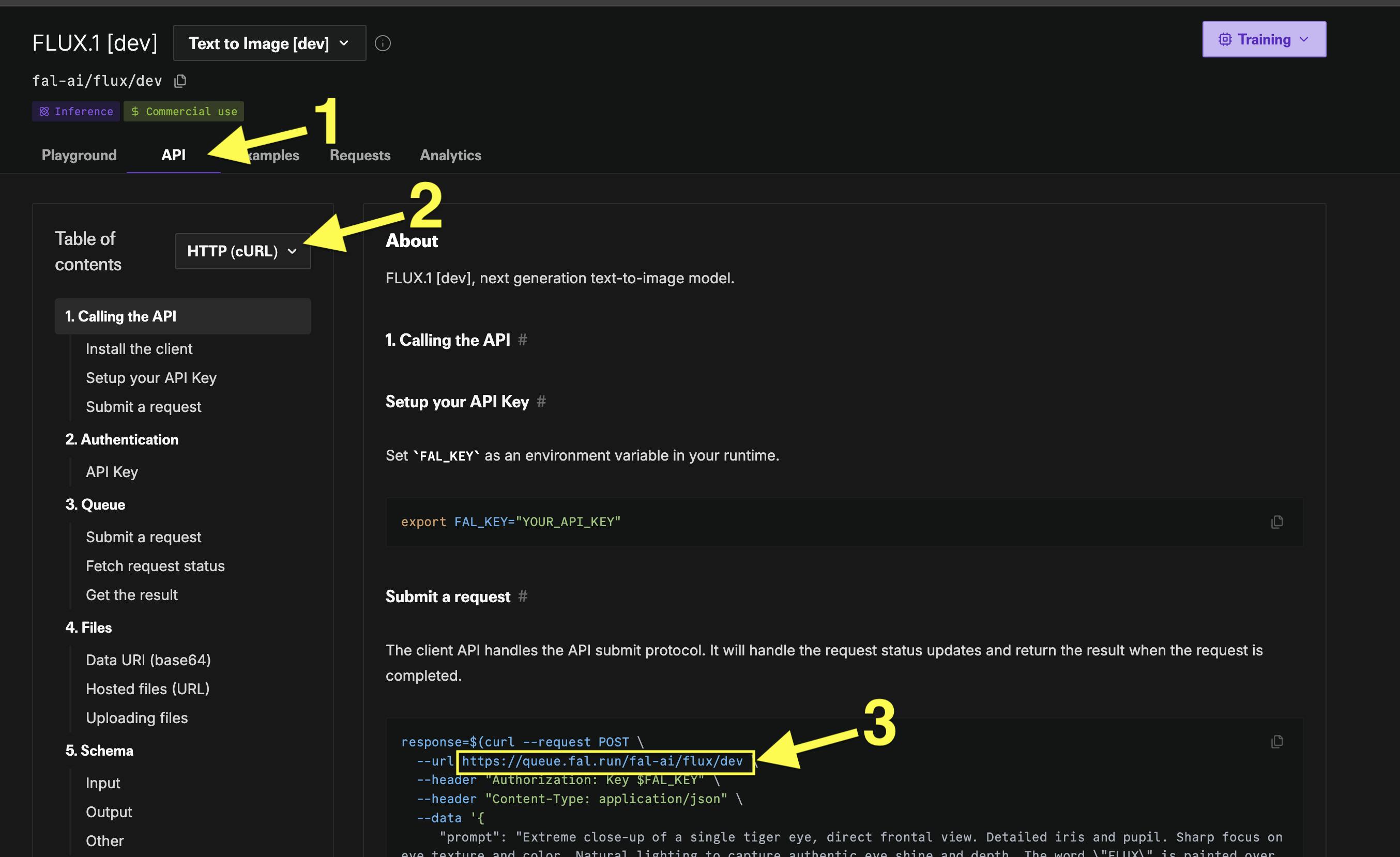Click the hash anchor next to Calling the API

[523, 340]
